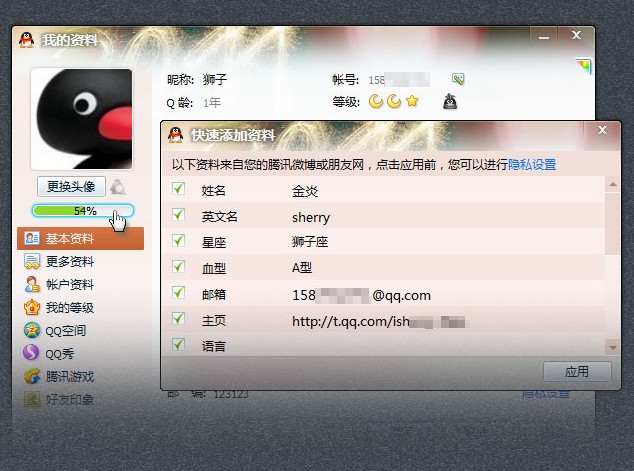The image size is (634, 471).
Task: Close the 快速添加资料 dialog
Action: click(602, 130)
